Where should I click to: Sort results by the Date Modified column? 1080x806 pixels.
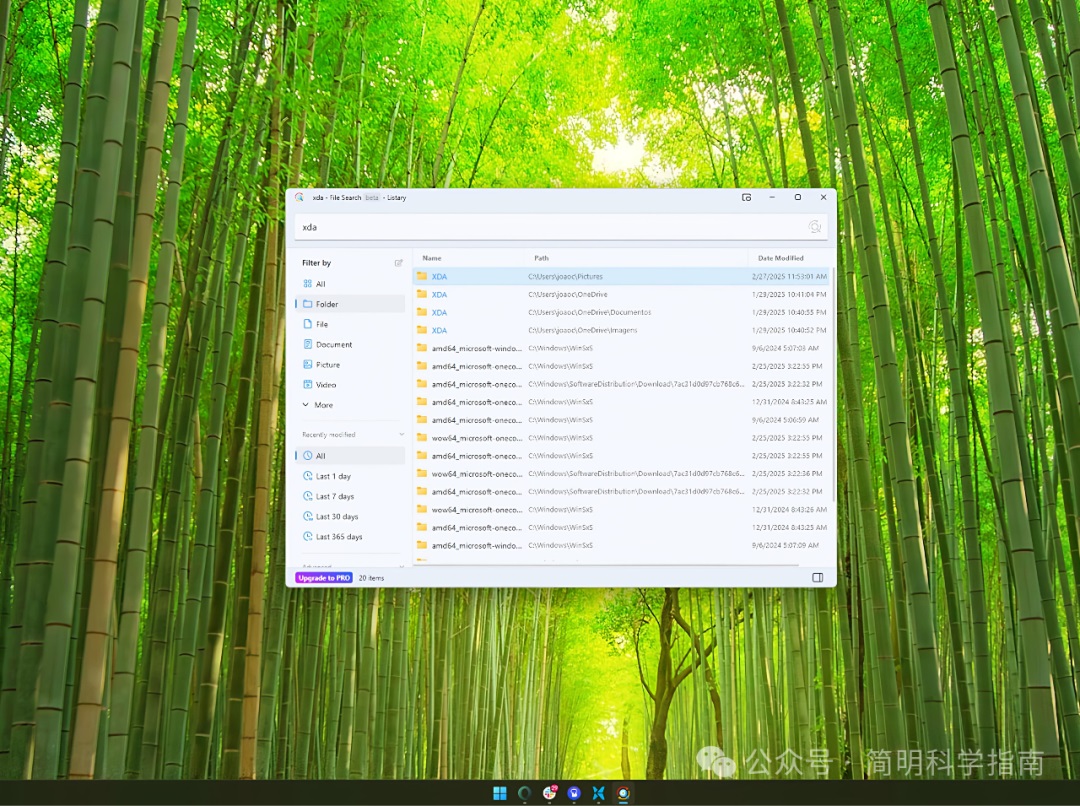tap(780, 258)
